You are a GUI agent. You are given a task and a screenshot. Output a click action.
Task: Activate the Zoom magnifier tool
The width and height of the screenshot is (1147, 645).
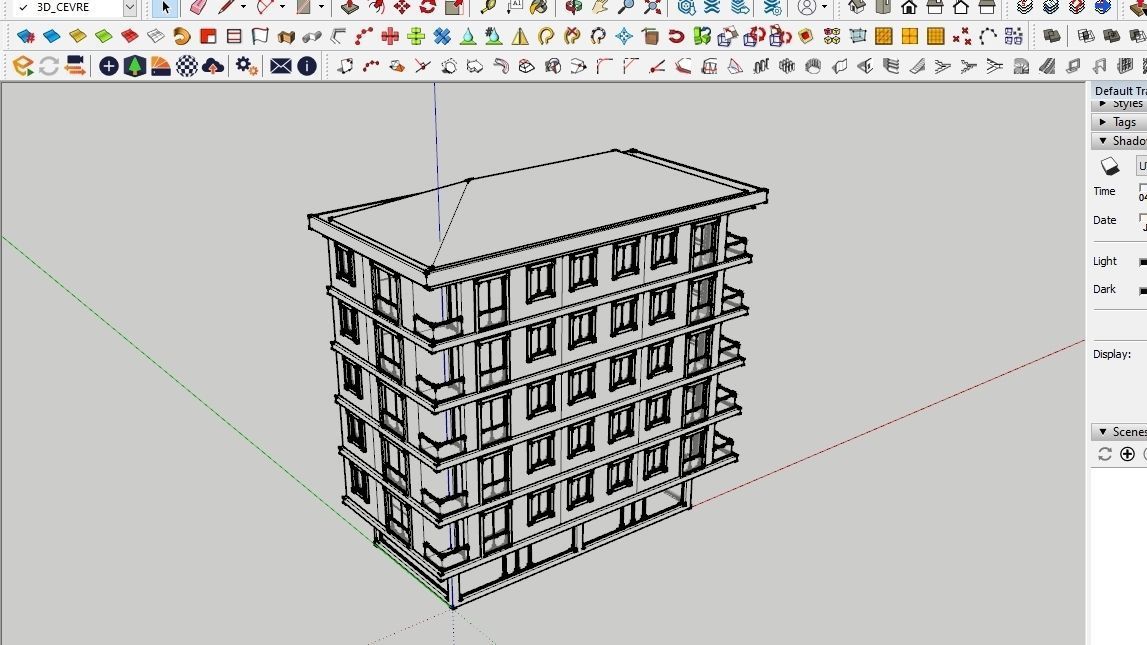coord(626,8)
